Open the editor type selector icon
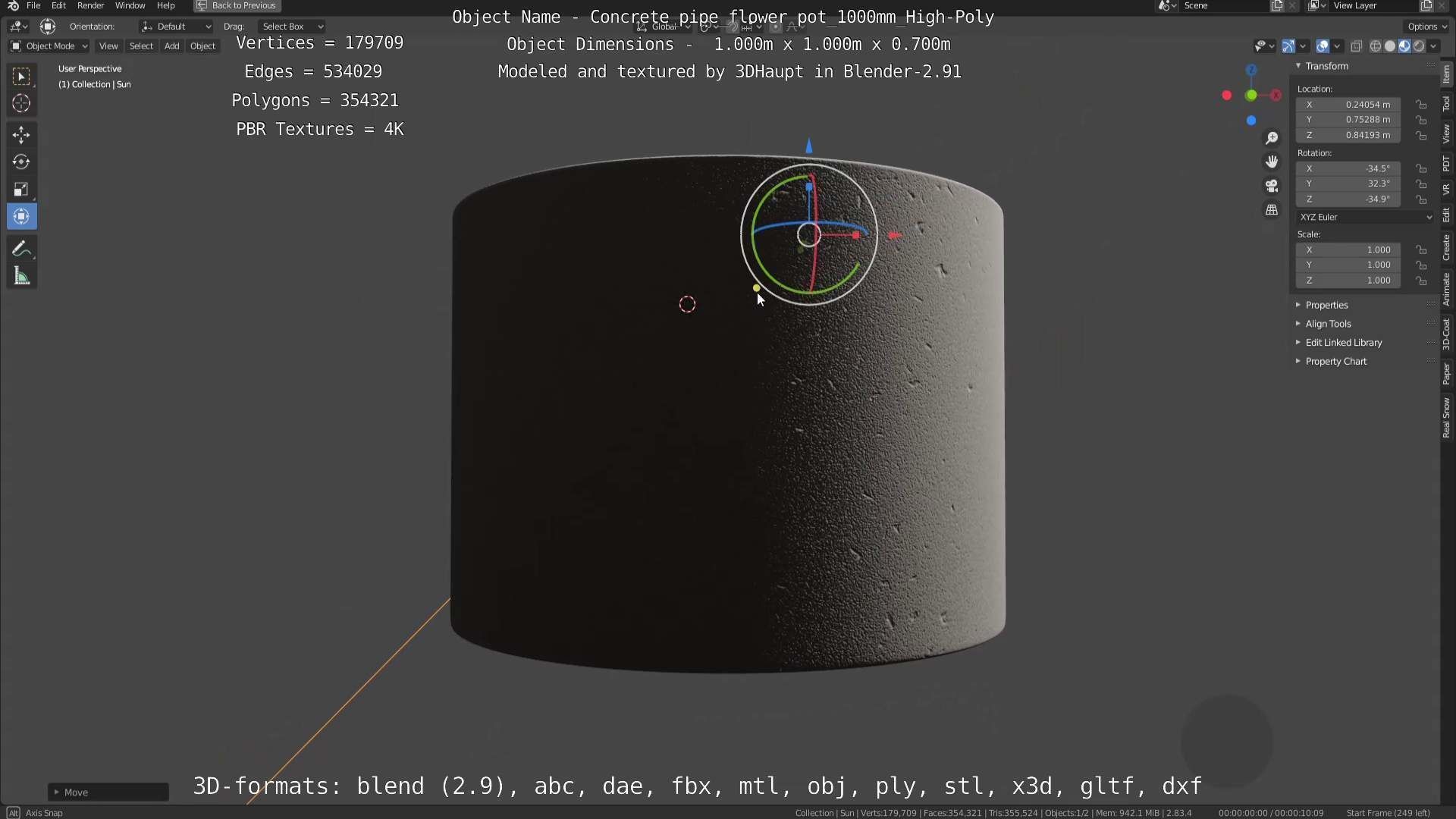Viewport: 1456px width, 819px height. [17, 27]
